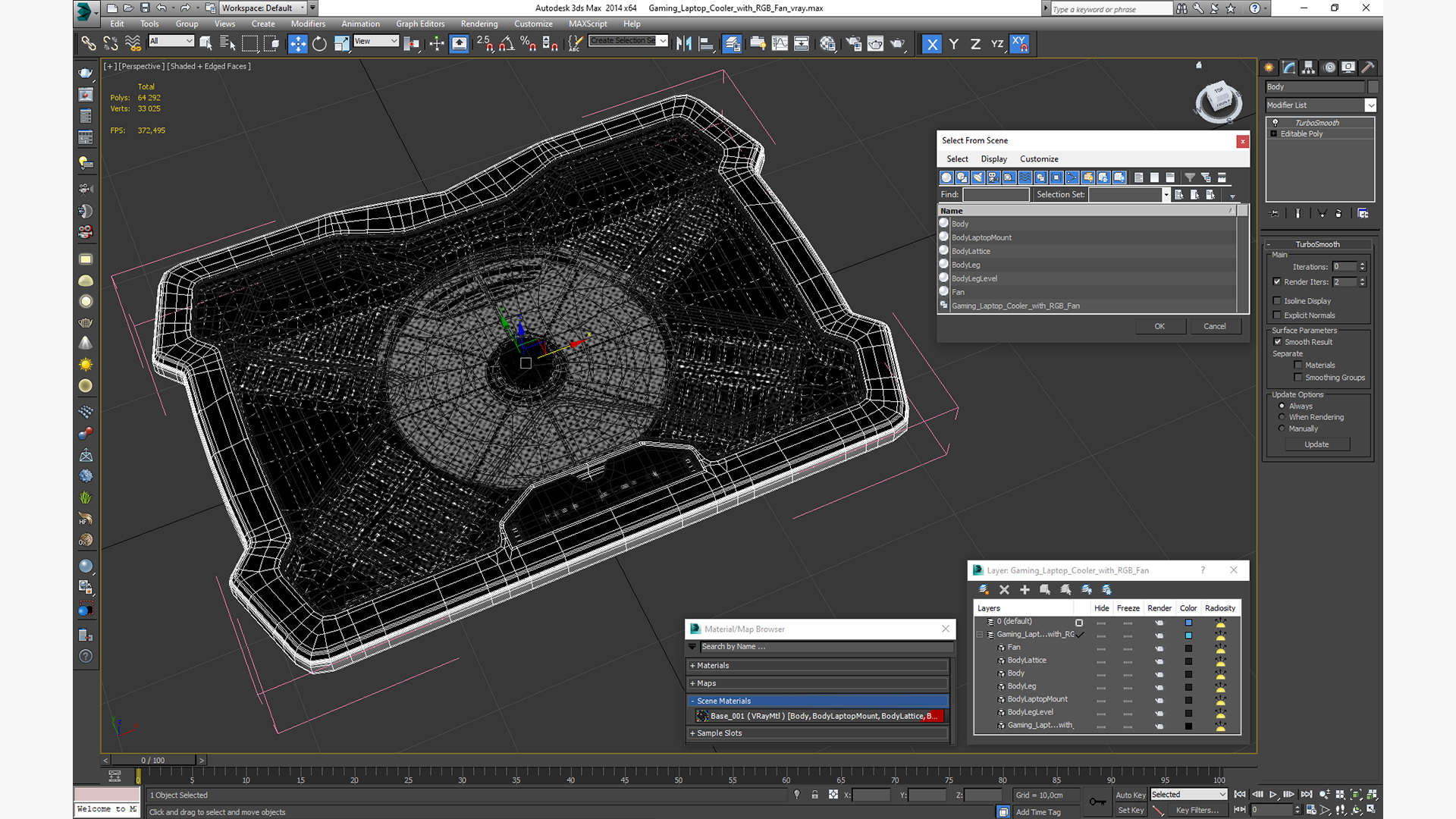Open the Graph Editors menu
The image size is (1456, 819).
click(420, 24)
